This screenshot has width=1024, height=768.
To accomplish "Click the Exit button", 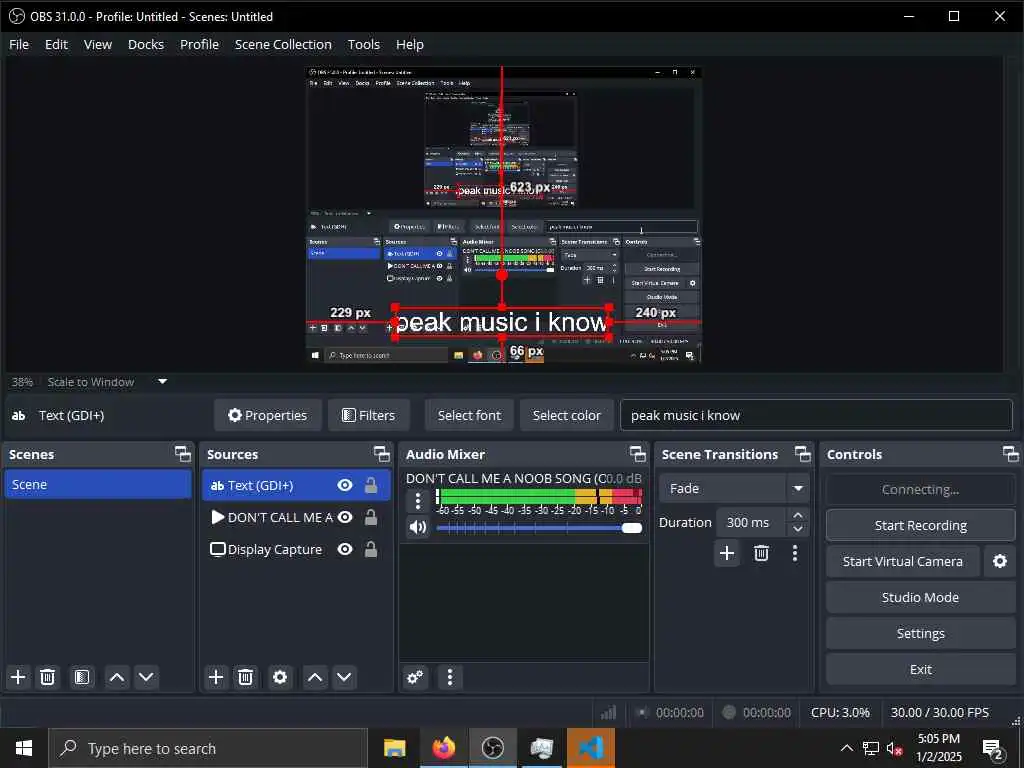I will [921, 669].
